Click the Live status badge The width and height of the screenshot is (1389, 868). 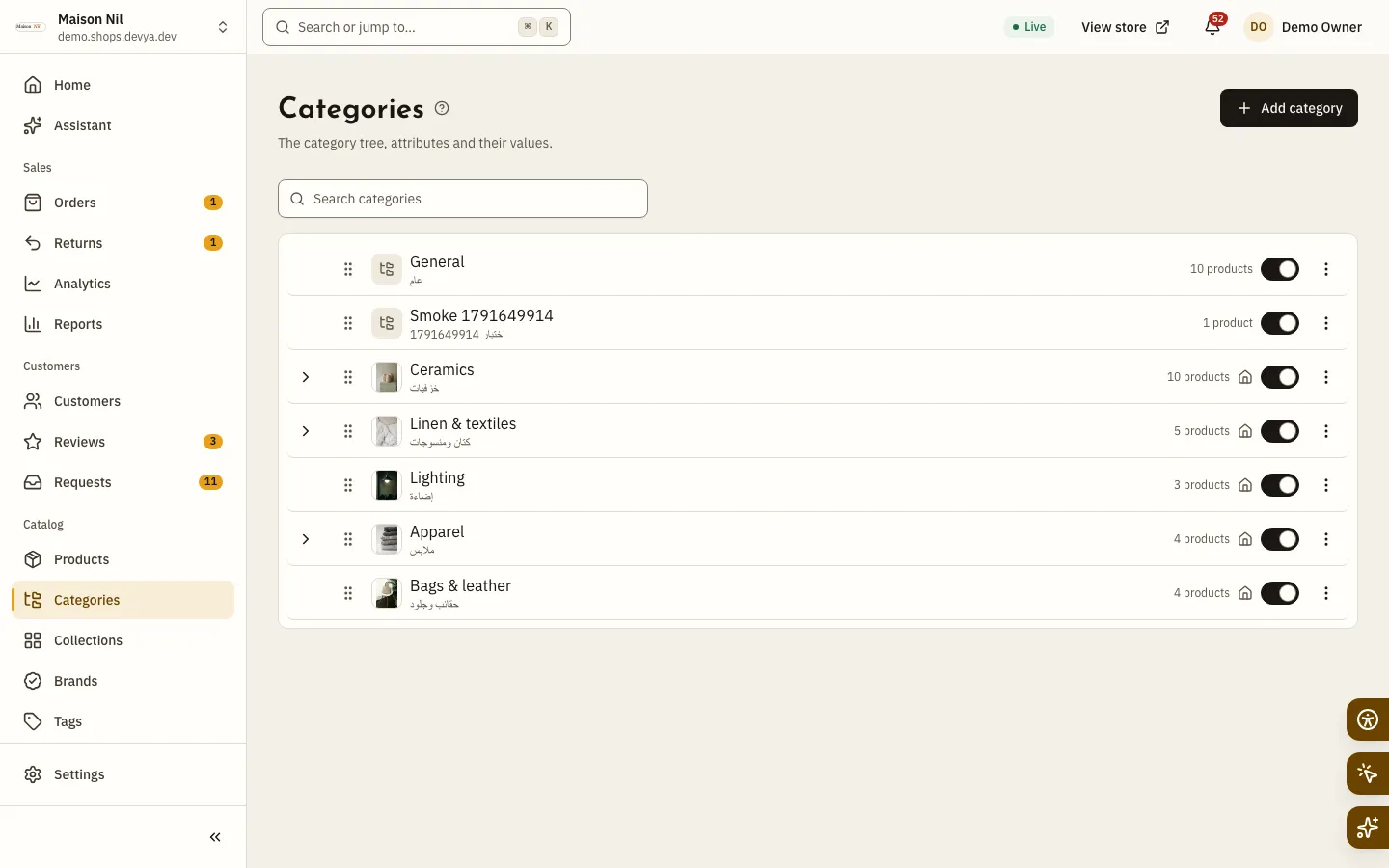(1029, 27)
